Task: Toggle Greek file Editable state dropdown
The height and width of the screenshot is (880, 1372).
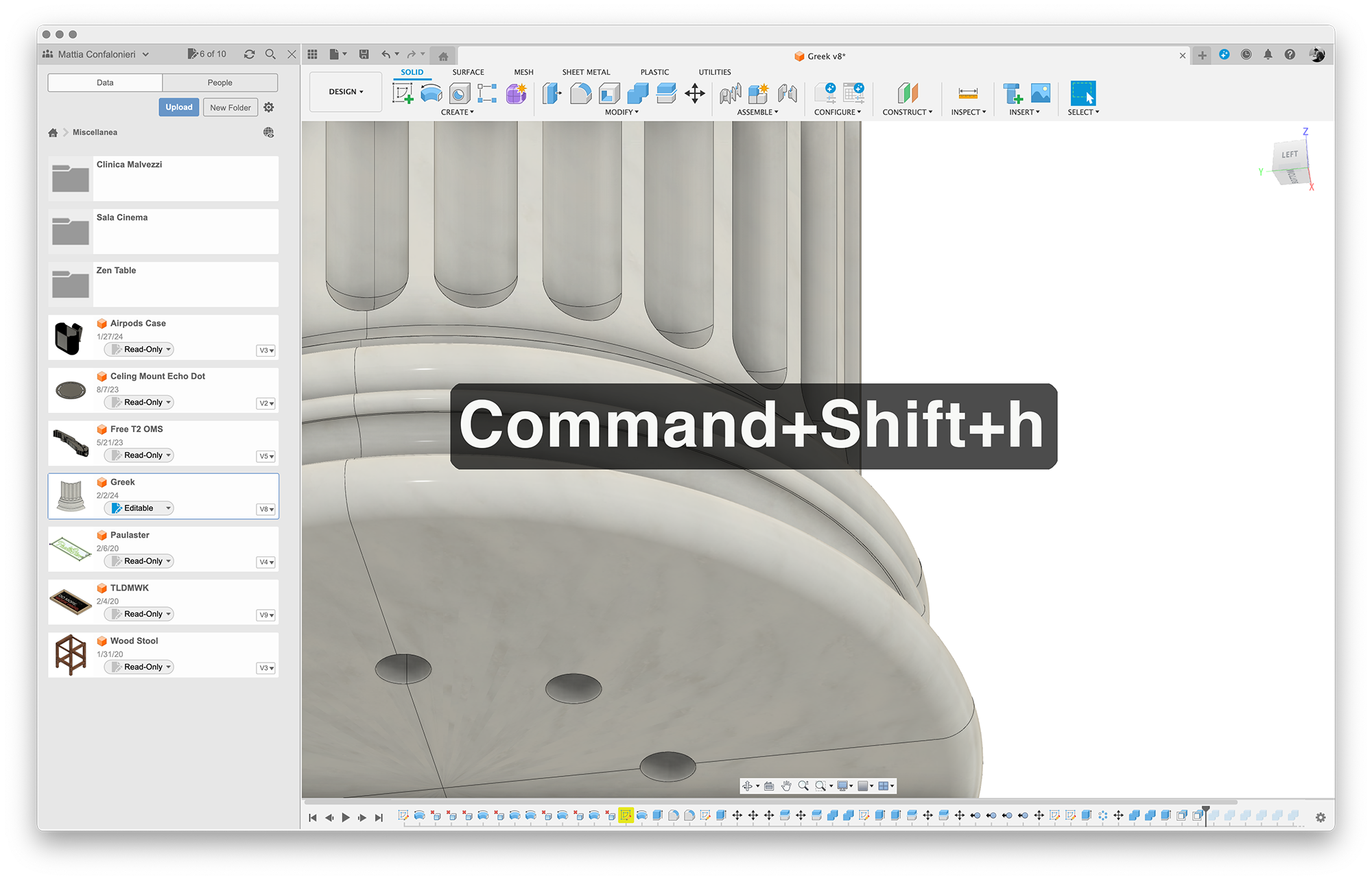Action: [139, 508]
